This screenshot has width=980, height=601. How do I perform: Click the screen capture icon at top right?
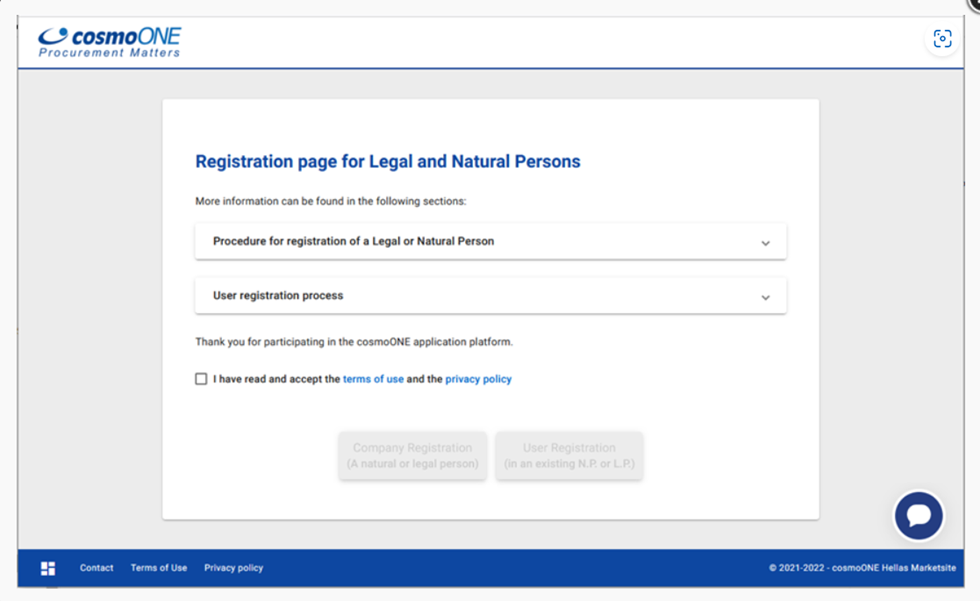(x=942, y=39)
